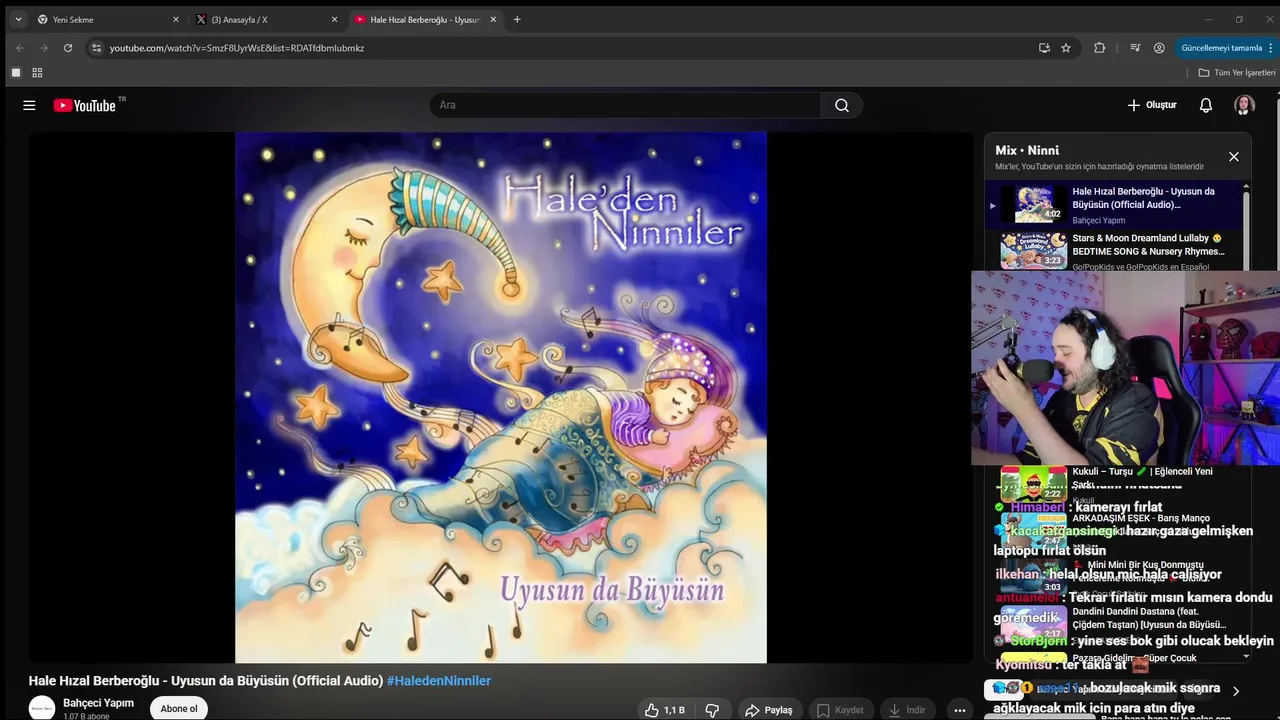This screenshot has width=1280, height=720.
Task: Expand the chevron next to the chat row
Action: [x=1236, y=691]
